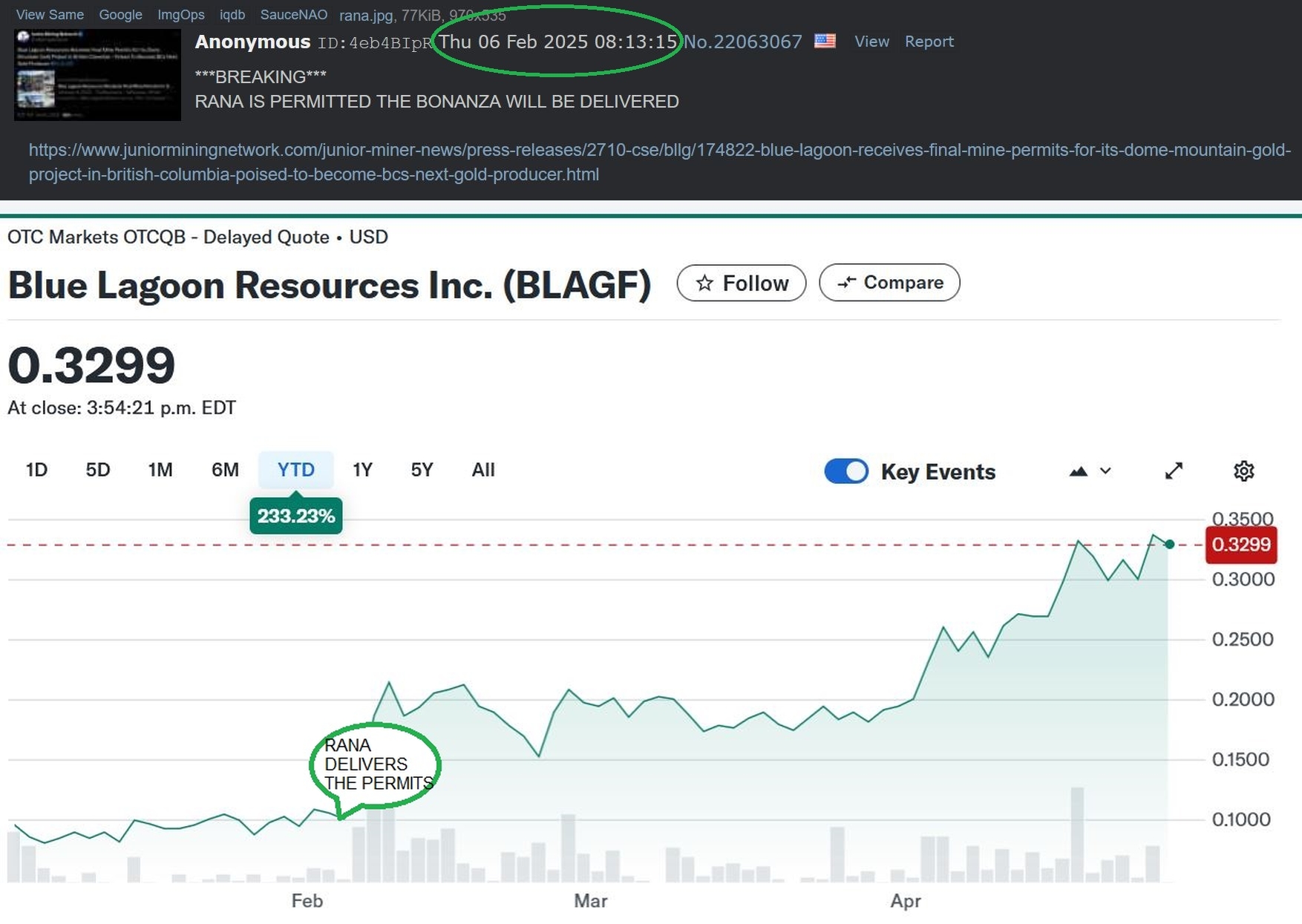Screen dimensions: 1302x924
Task: Open the juniorminingnetwork.com press release URL
Action: click(660, 162)
